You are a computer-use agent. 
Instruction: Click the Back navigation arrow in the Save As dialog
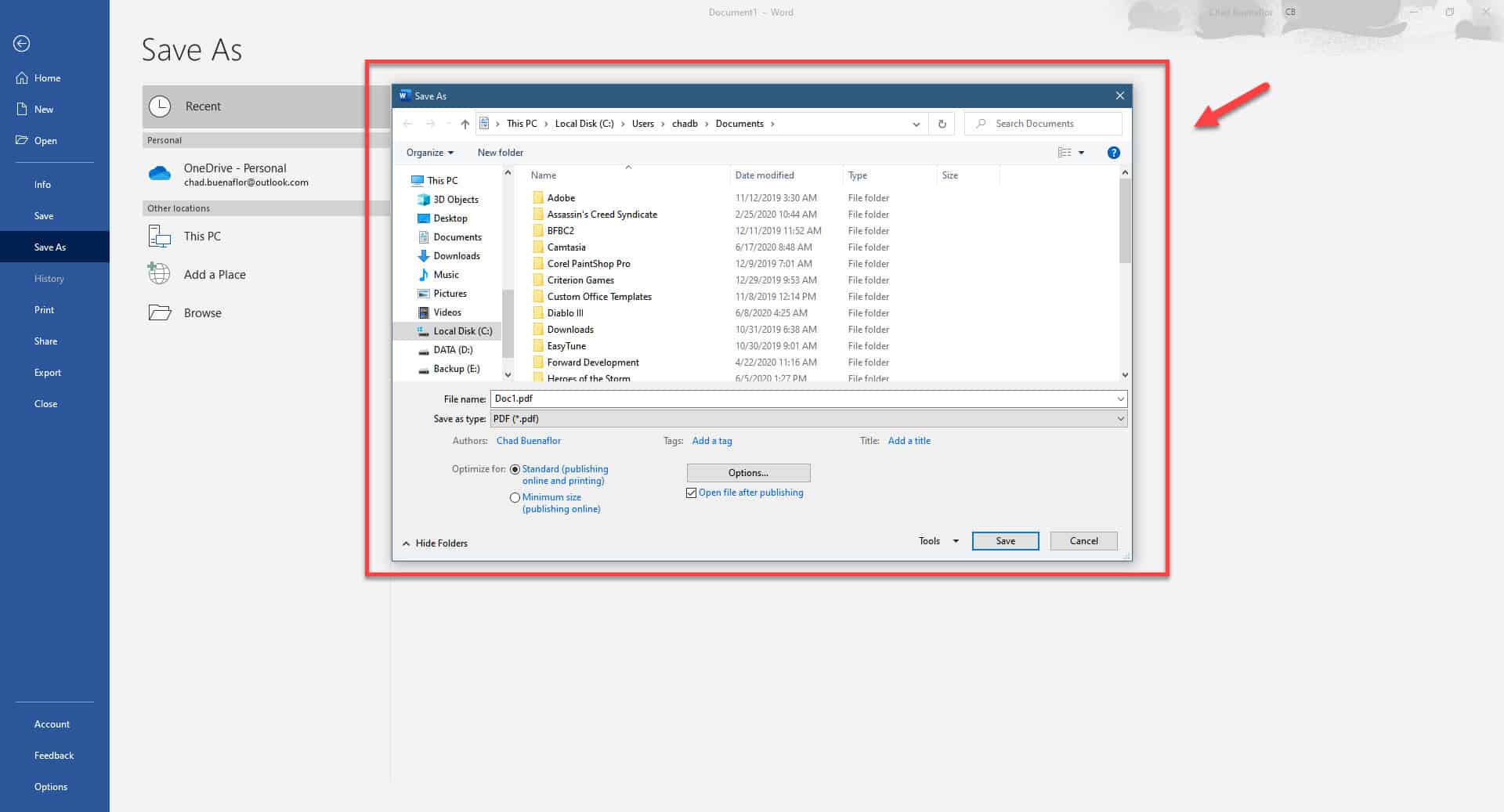407,124
